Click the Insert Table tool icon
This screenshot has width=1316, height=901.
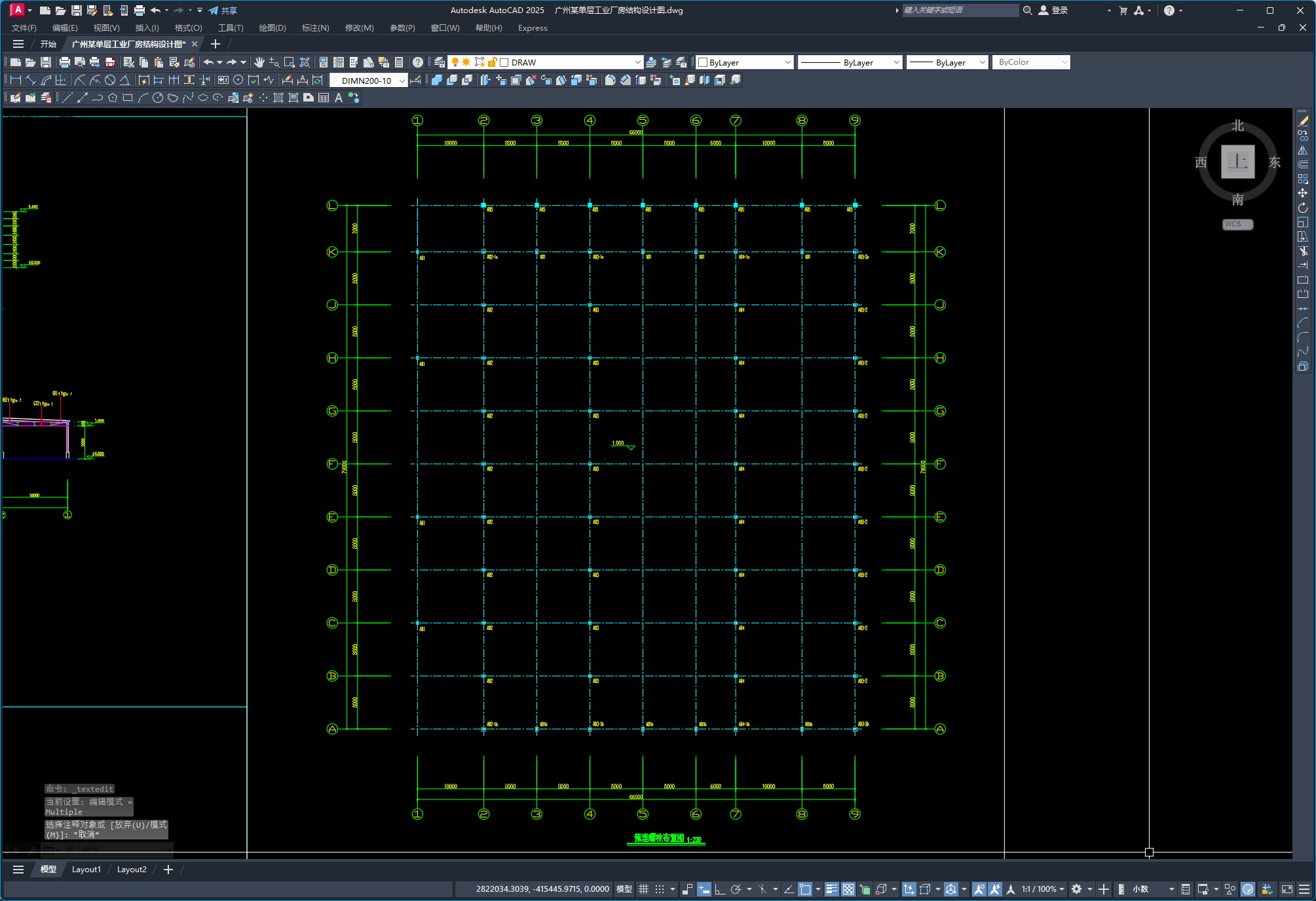click(324, 98)
